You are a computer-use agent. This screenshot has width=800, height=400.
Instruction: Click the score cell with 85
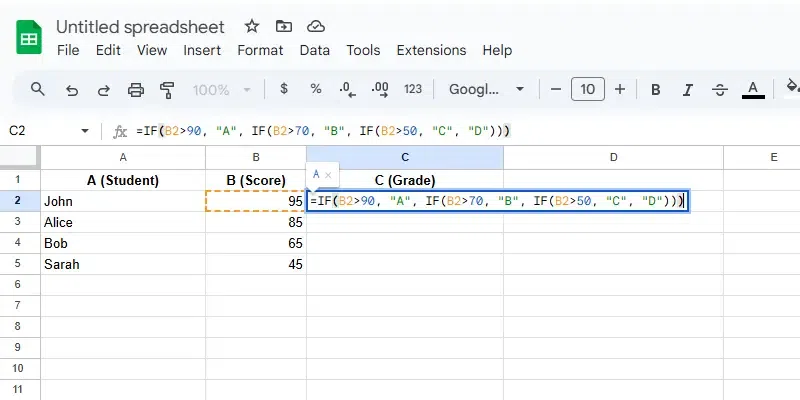coord(256,222)
